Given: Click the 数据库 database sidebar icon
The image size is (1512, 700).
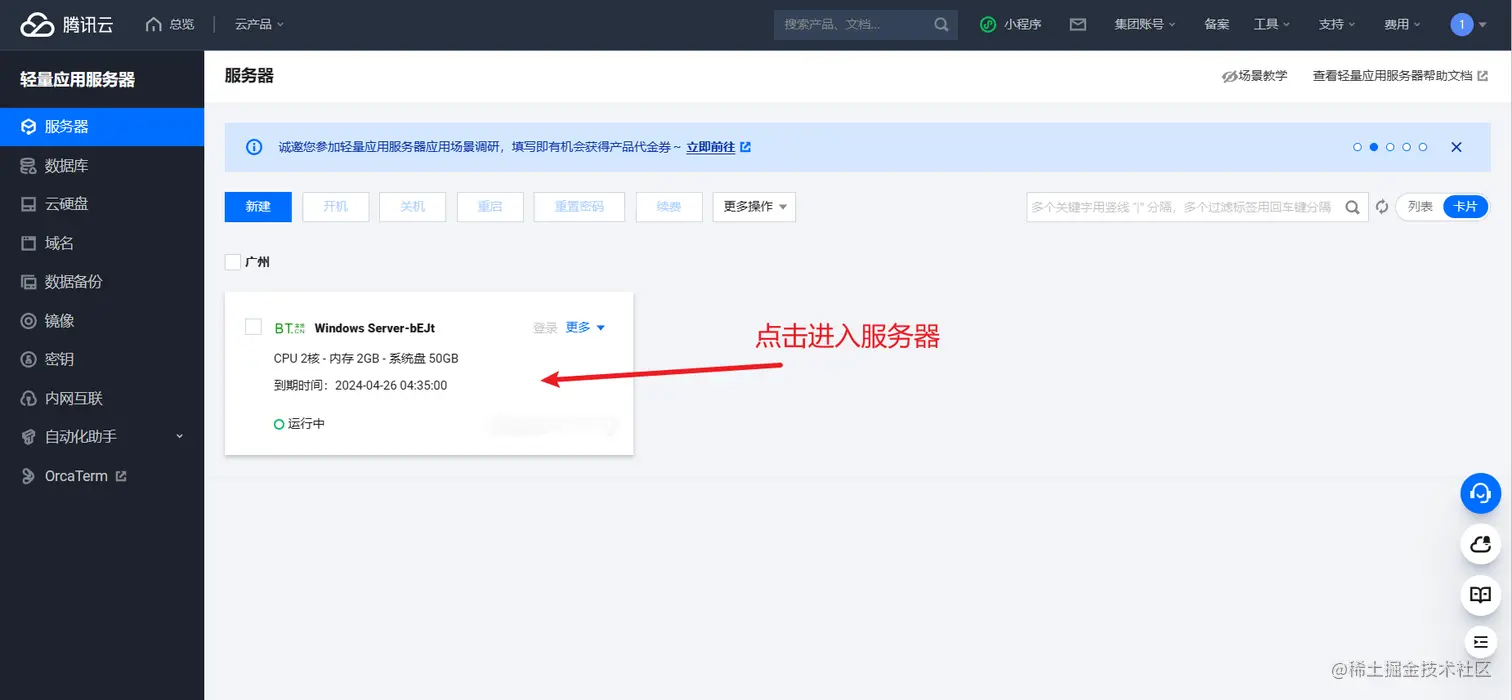Looking at the screenshot, I should pos(28,166).
